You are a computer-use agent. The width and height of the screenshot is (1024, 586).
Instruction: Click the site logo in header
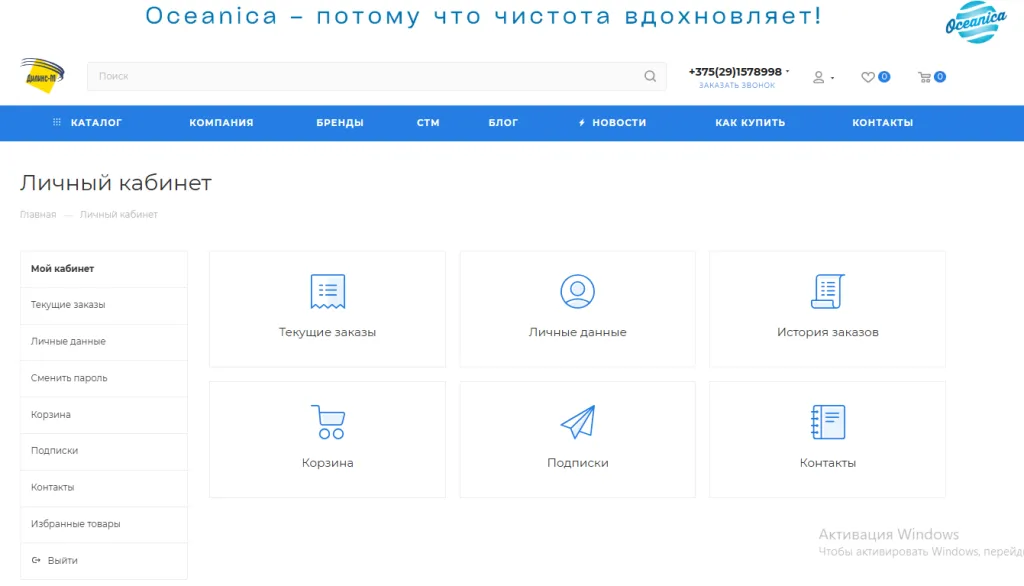point(42,75)
